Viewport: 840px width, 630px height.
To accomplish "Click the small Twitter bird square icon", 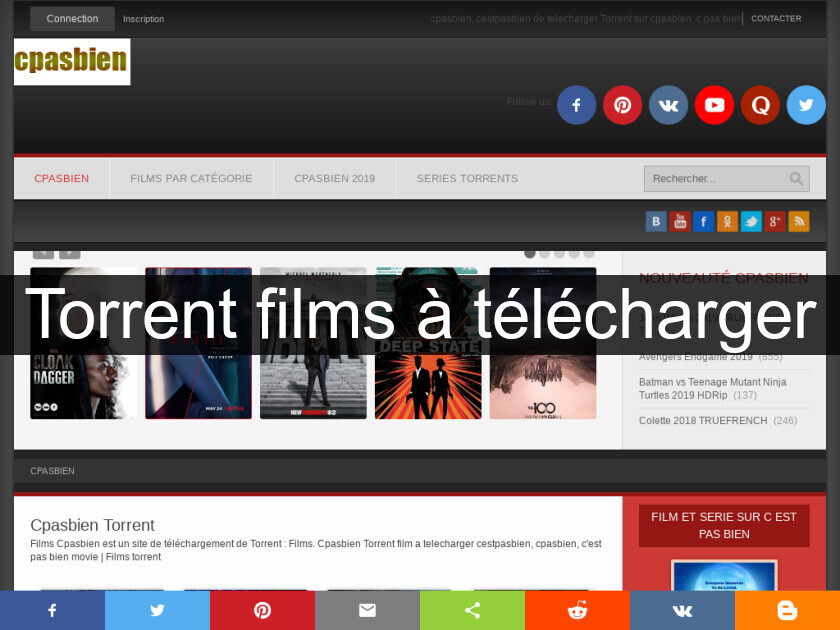I will click(x=751, y=221).
